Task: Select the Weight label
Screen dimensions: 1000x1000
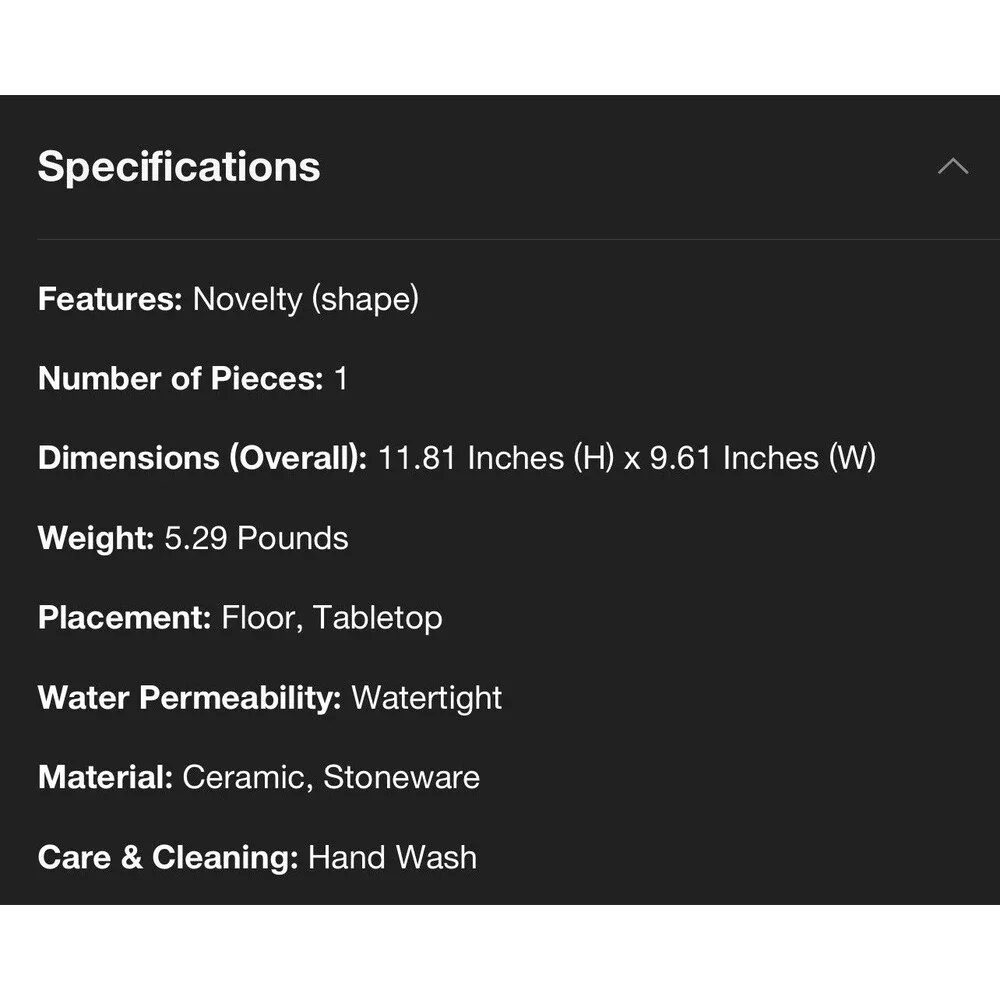Action: pyautogui.click(x=96, y=538)
